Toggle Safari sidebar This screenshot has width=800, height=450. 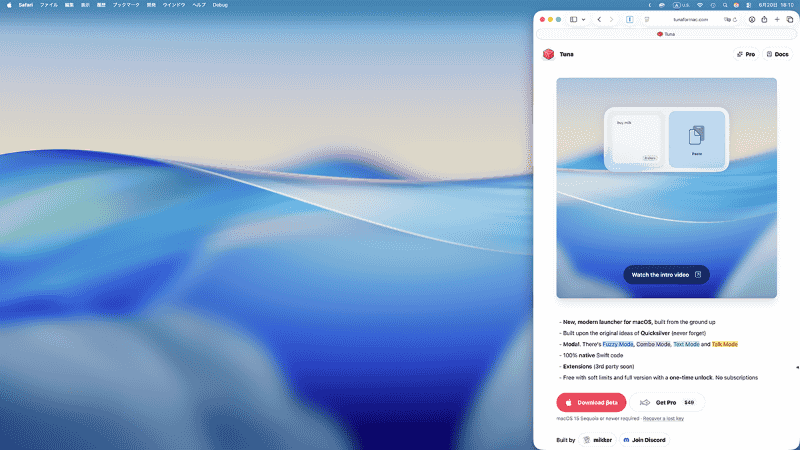tap(573, 19)
